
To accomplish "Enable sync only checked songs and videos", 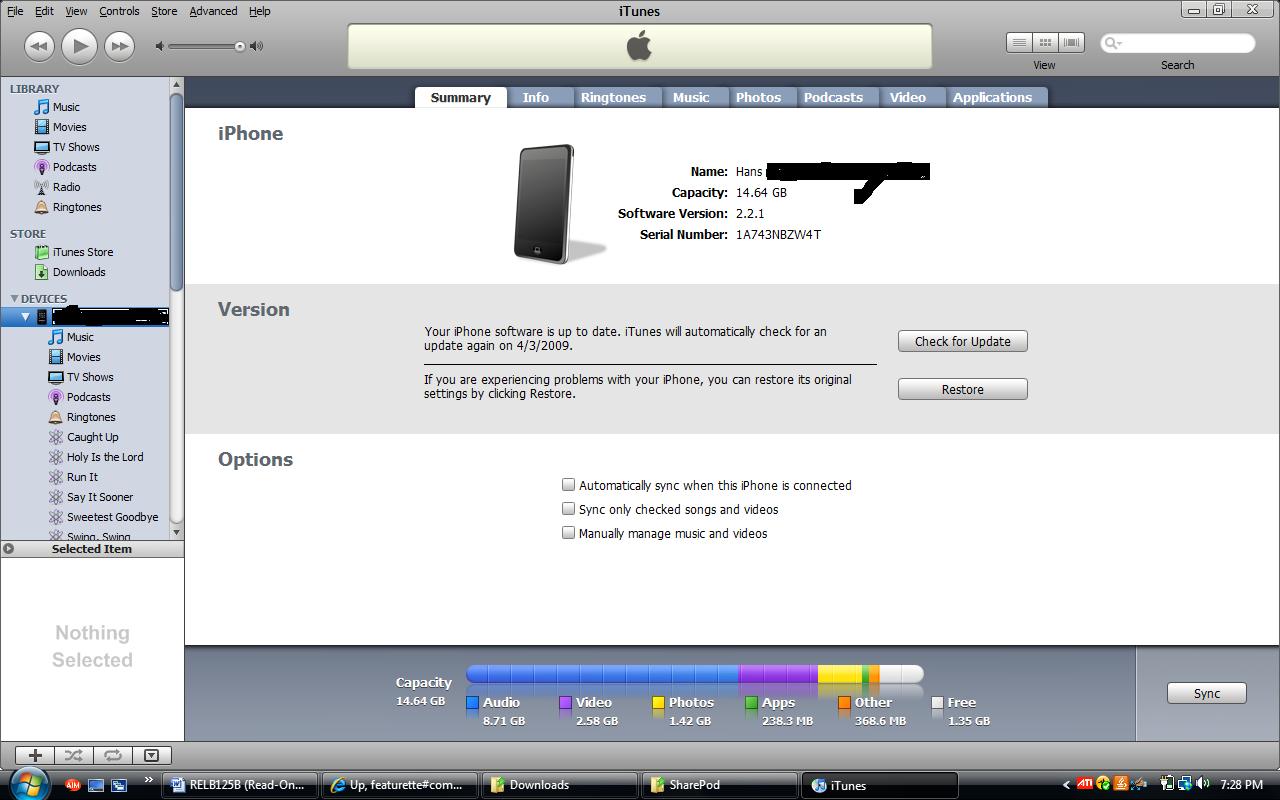I will click(568, 509).
